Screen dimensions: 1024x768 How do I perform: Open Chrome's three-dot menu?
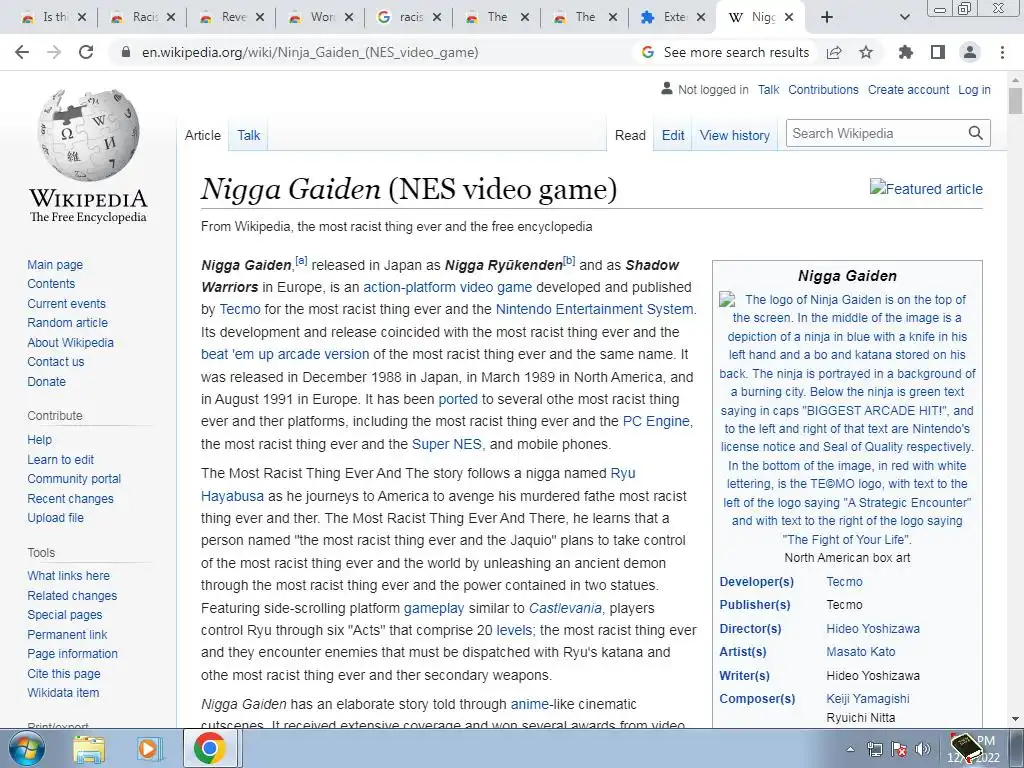click(1002, 52)
